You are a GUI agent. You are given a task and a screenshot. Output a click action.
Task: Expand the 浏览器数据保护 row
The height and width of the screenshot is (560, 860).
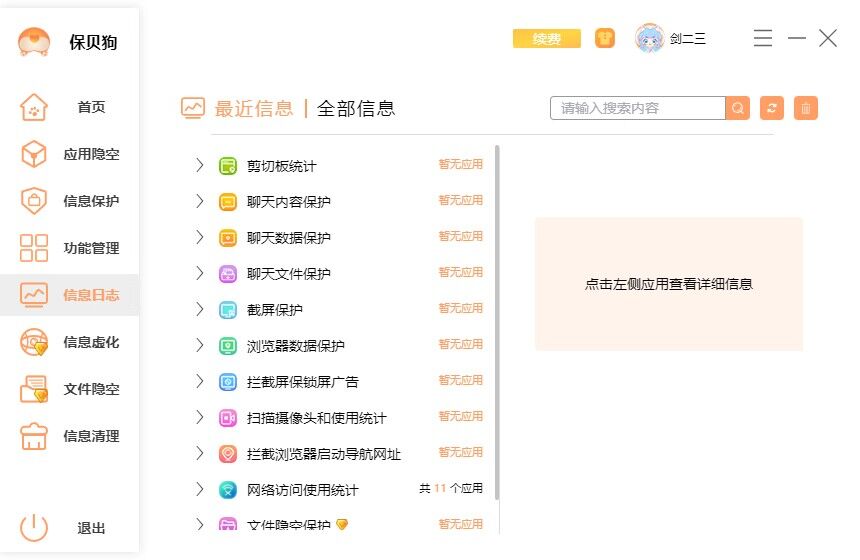pyautogui.click(x=200, y=345)
